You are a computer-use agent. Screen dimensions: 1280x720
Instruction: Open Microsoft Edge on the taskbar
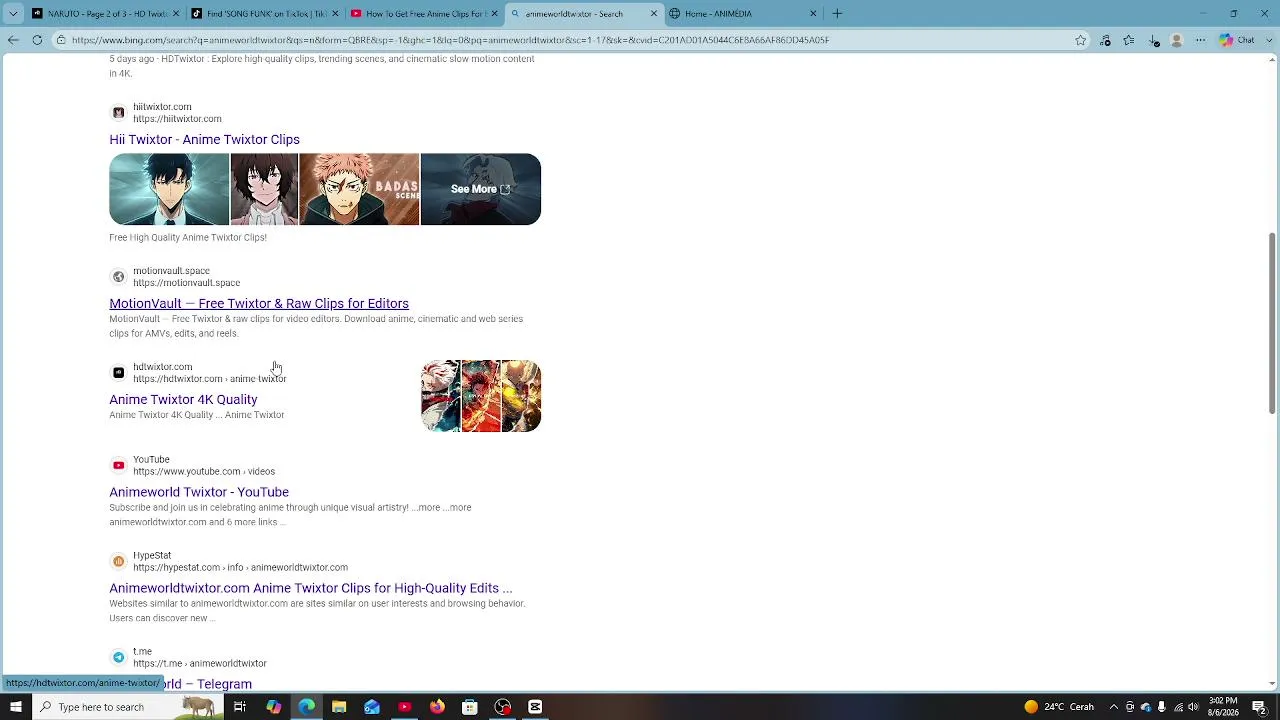306,707
